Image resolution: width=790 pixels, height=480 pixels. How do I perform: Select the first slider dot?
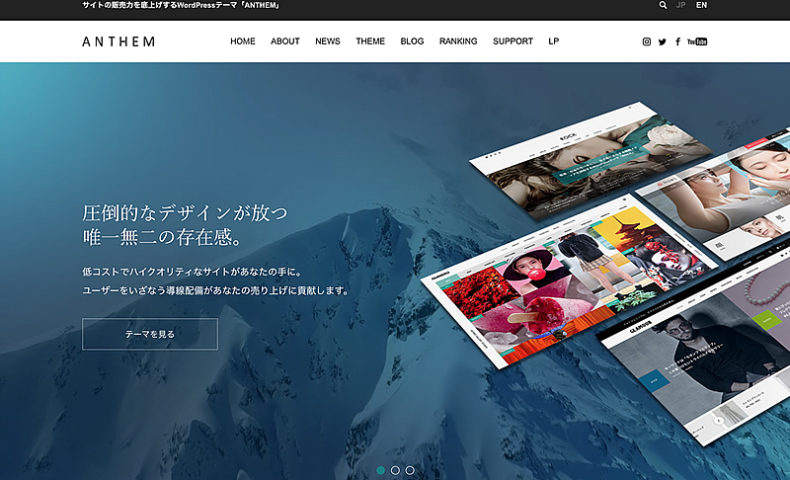(x=381, y=470)
